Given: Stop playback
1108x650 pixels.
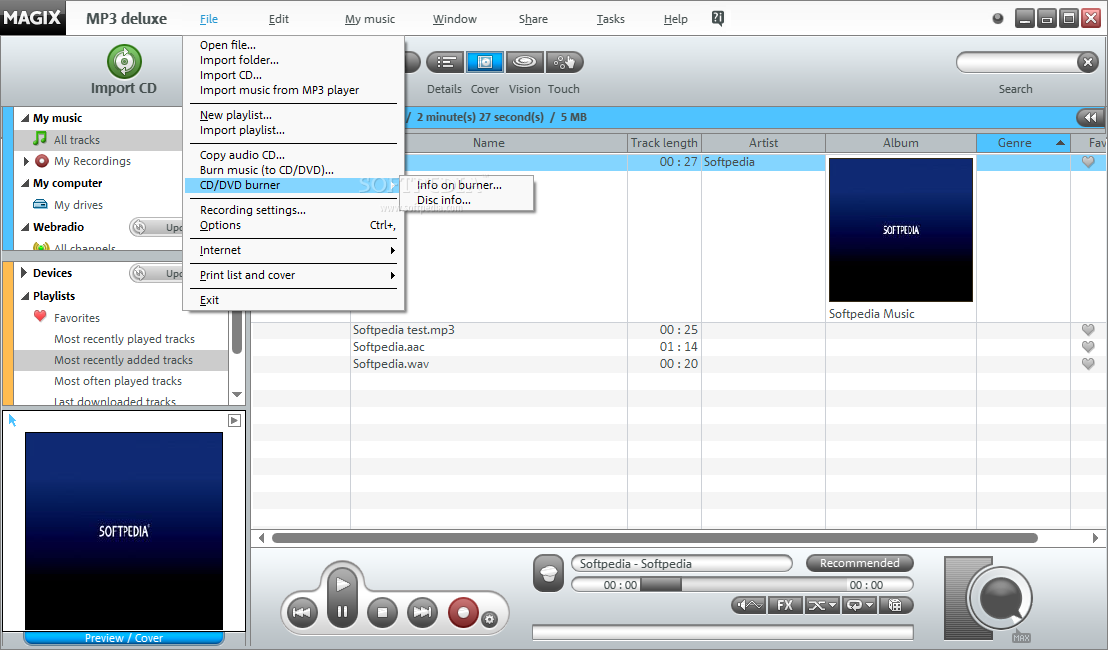Looking at the screenshot, I should [382, 613].
